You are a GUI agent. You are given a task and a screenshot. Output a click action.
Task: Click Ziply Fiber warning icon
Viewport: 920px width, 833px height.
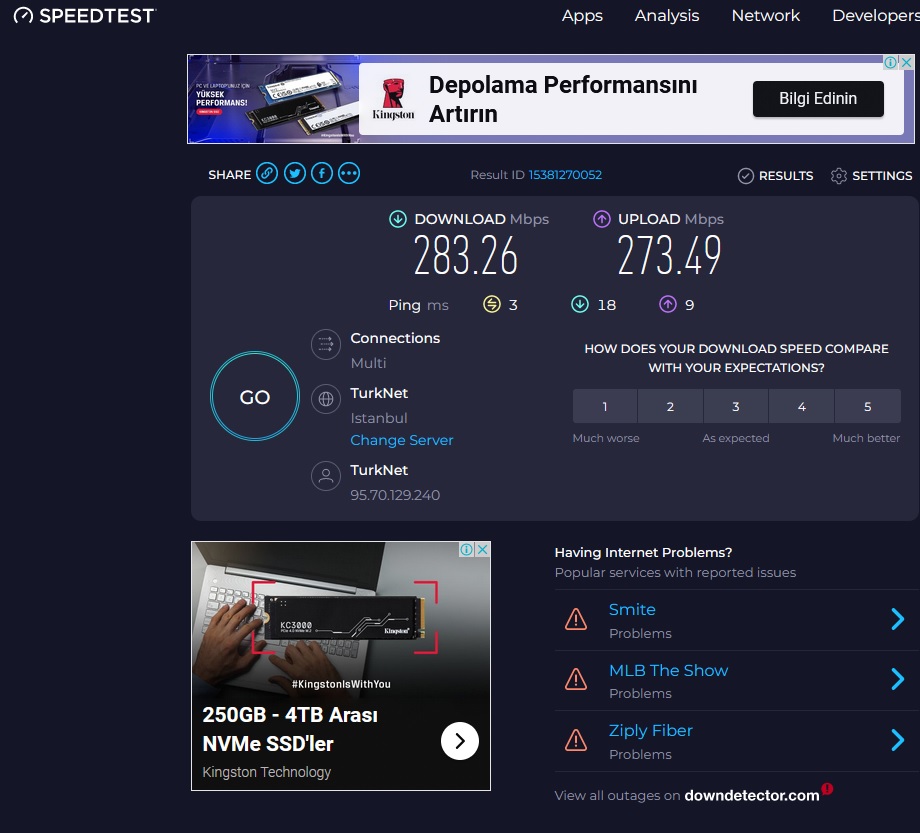click(x=576, y=740)
